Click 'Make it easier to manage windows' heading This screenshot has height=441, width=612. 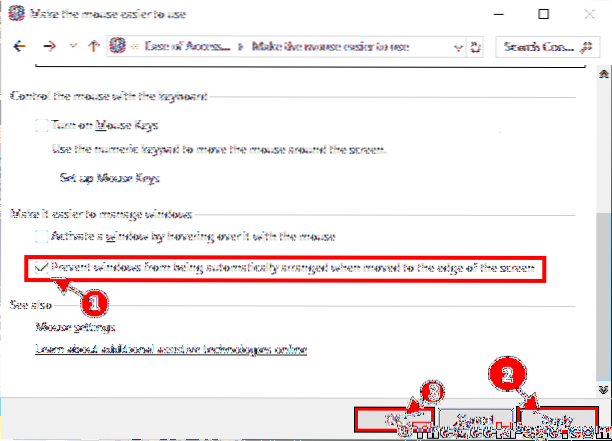[x=101, y=214]
